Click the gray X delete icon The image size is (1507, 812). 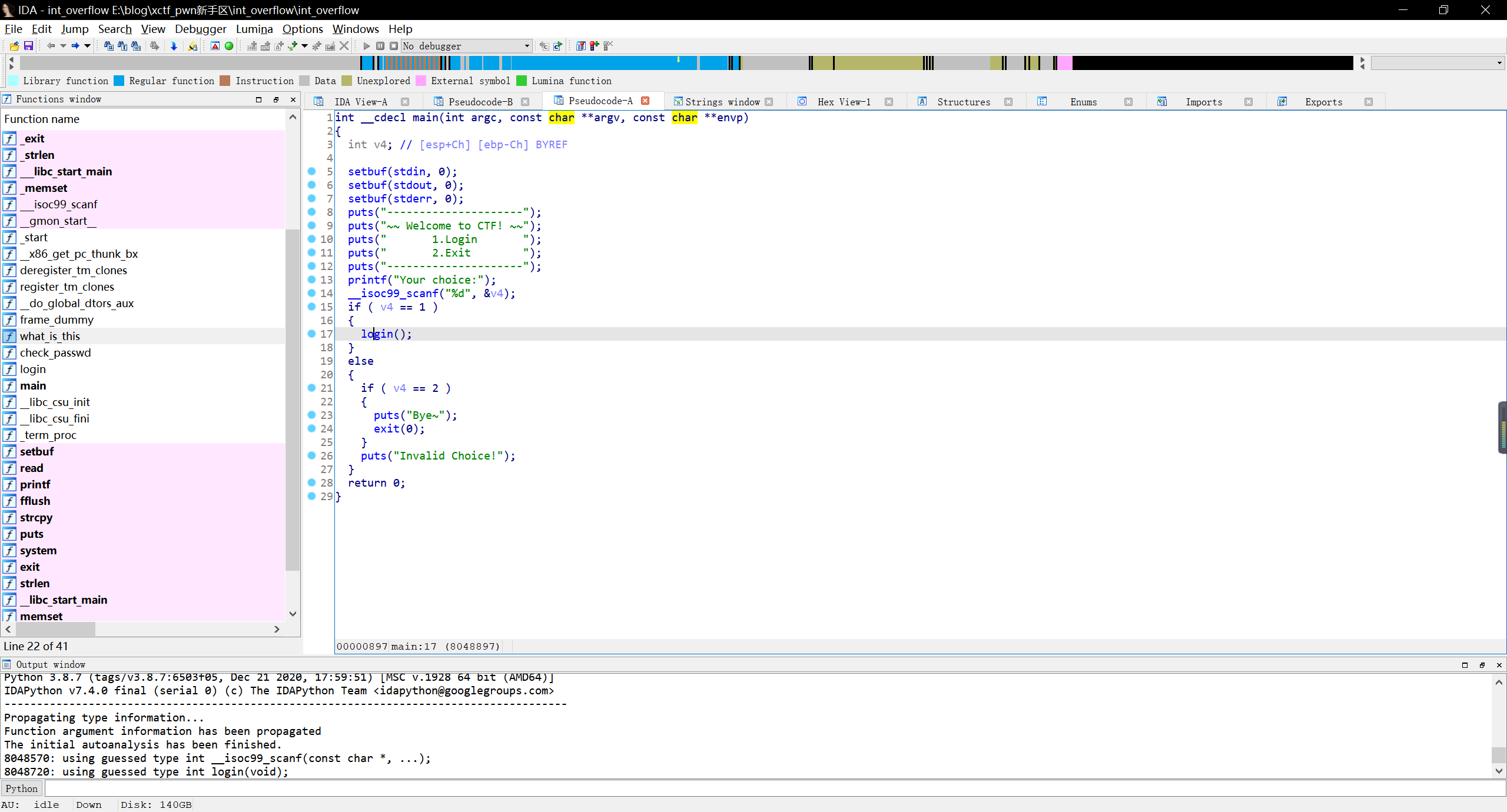pyautogui.click(x=344, y=46)
